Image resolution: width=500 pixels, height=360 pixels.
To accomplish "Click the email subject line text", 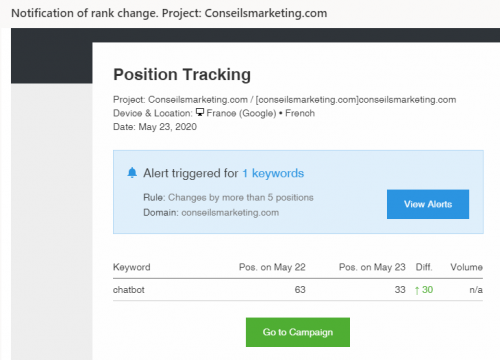I will click(x=169, y=13).
